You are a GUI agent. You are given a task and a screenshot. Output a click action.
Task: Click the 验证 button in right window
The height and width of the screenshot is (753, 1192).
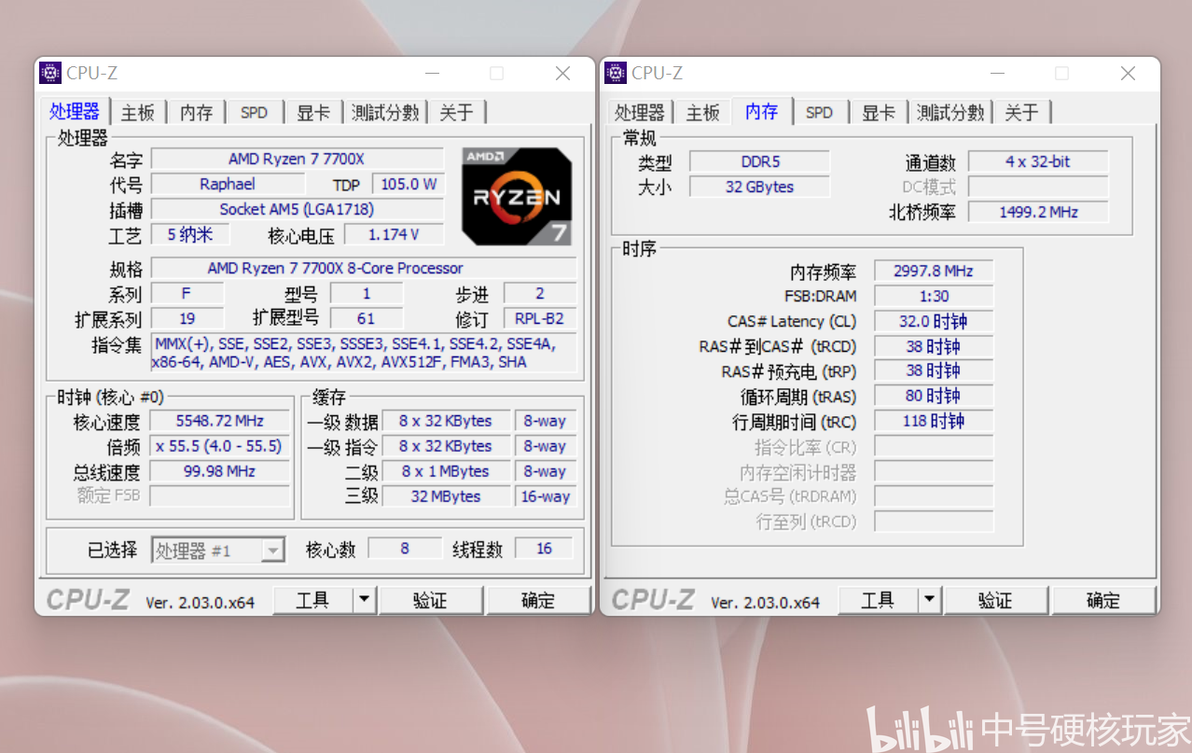tap(994, 600)
